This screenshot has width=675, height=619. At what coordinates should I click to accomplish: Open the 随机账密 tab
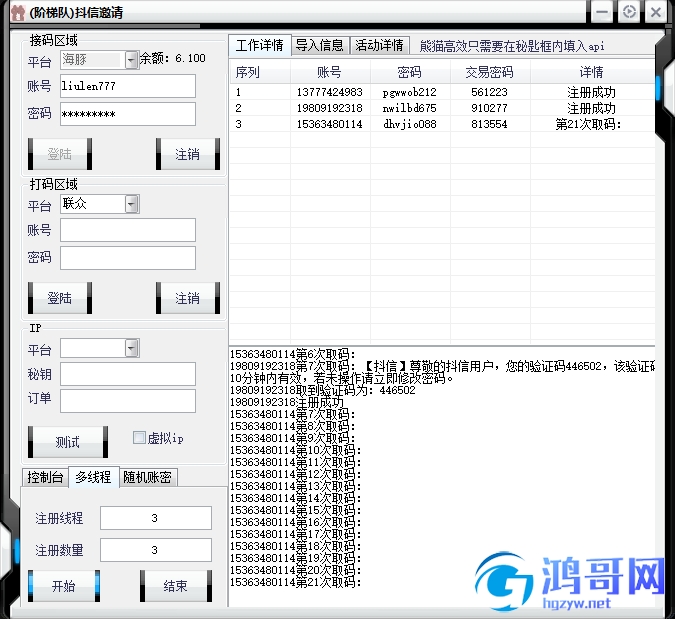[148, 477]
